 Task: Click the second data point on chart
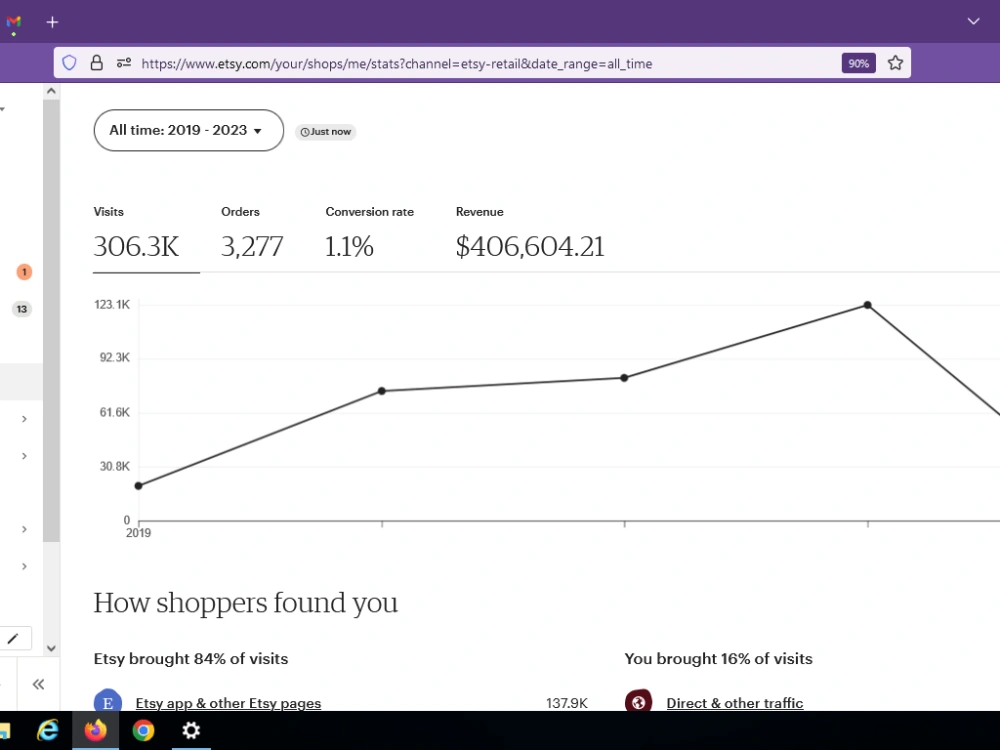[381, 391]
